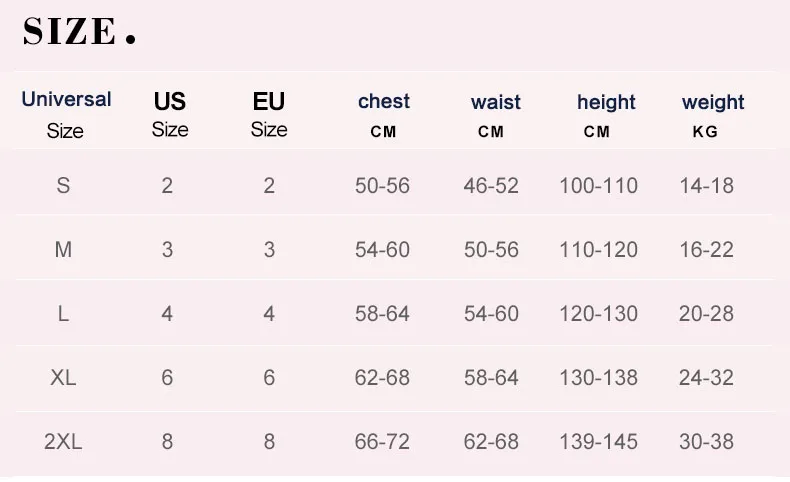Click the 46-52 waist value
Screen dimensions: 790x482
[x=491, y=185]
